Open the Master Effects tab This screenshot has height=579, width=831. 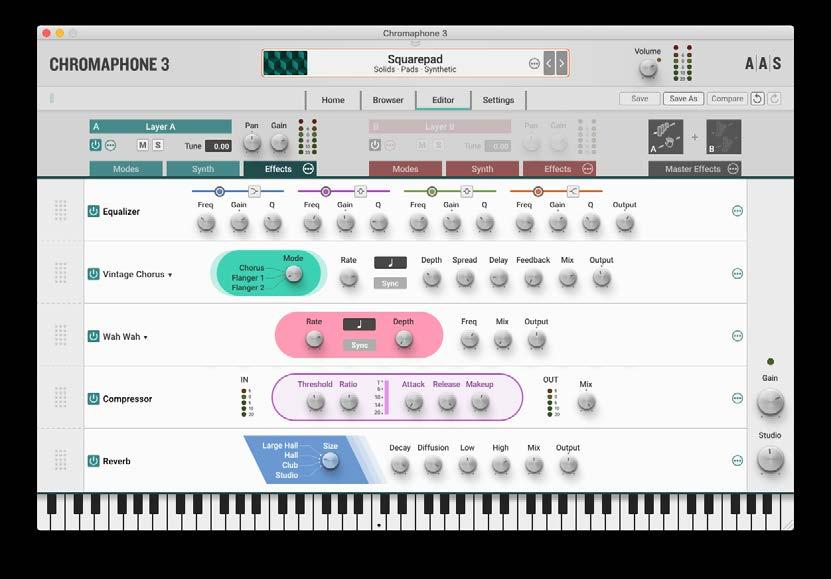coord(693,169)
